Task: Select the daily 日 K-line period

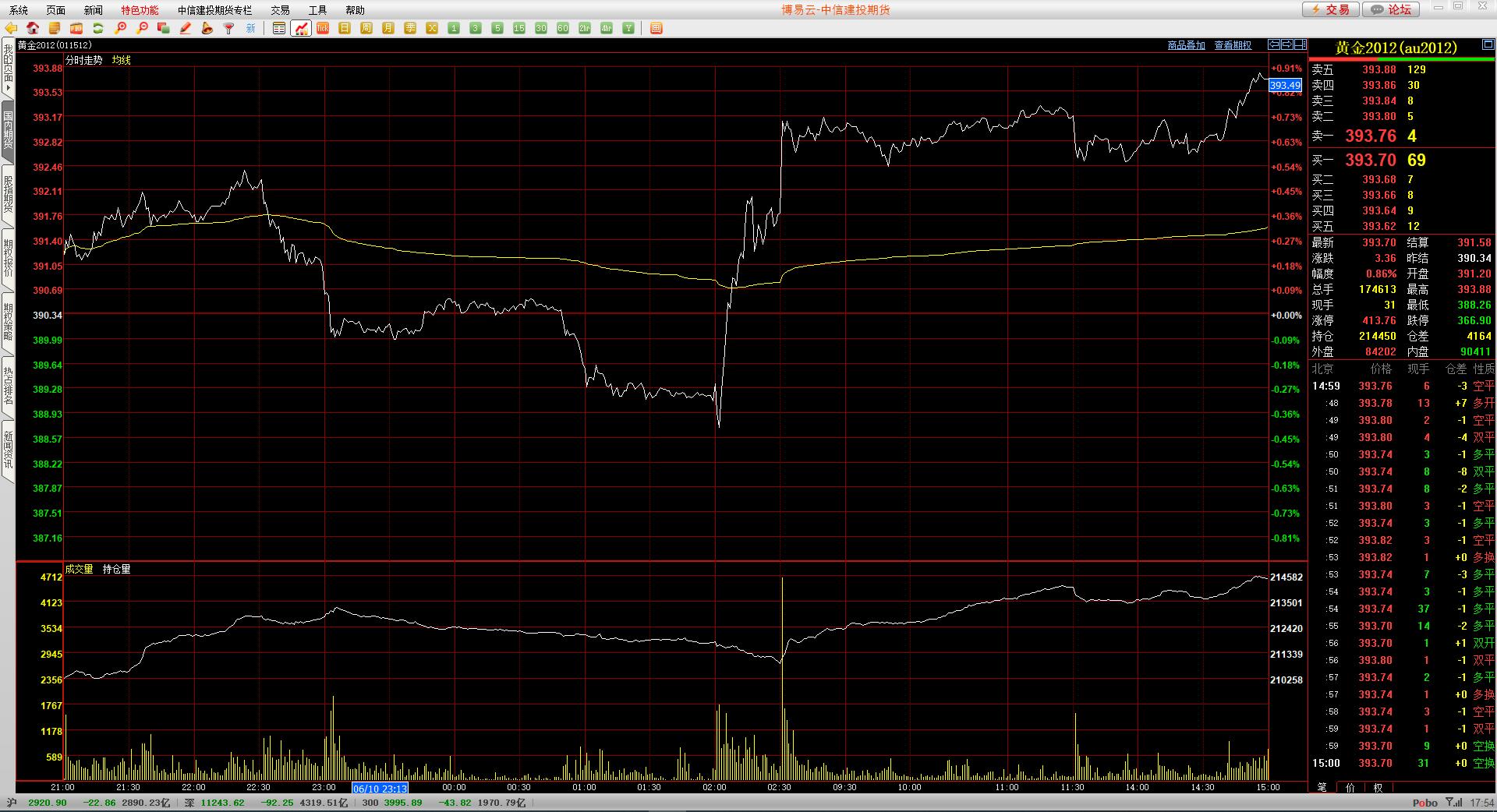Action: tap(345, 28)
